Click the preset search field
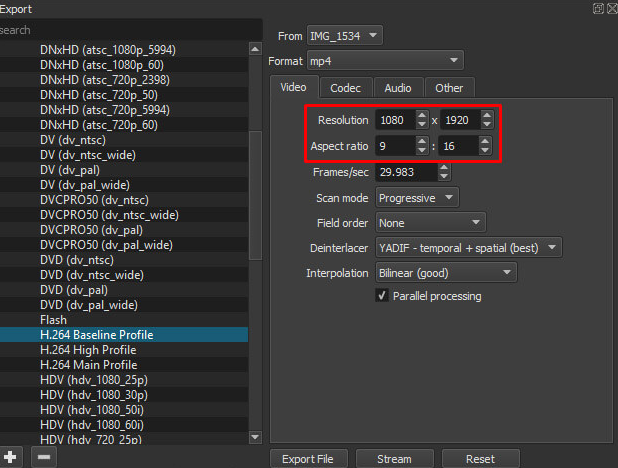This screenshot has height=468, width=618. [131, 30]
